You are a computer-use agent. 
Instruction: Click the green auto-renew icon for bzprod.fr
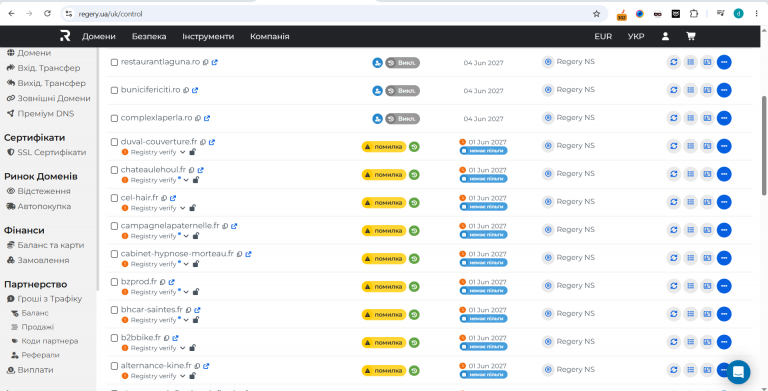coord(414,286)
